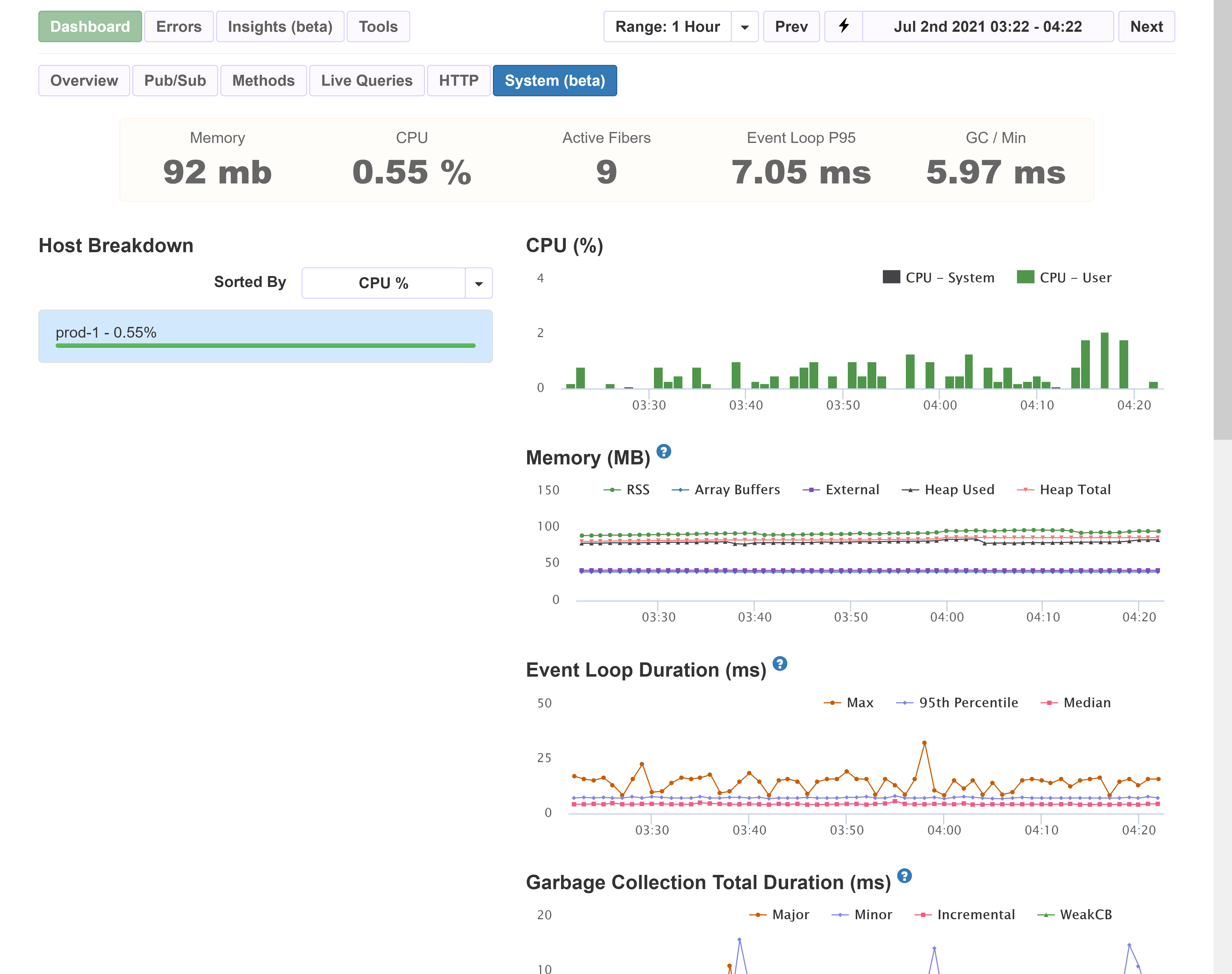Open the Garbage Collection help question icon
Screen dimensions: 1232x974
[x=904, y=876]
